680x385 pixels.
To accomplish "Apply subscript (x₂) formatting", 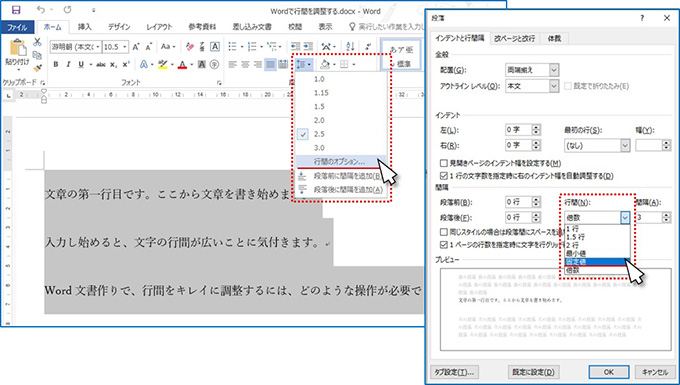I will coord(113,65).
